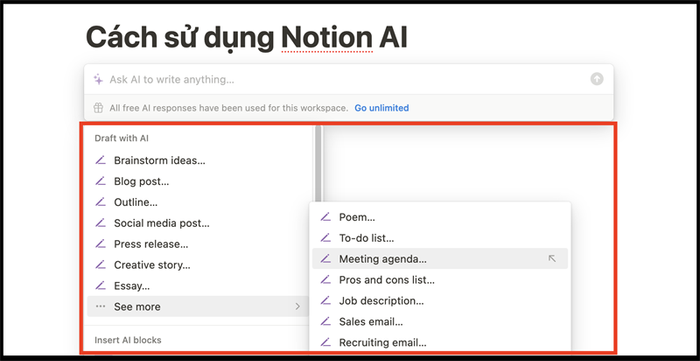700x361 pixels.
Task: Click the pencil icon next to Creative story
Action: point(100,265)
